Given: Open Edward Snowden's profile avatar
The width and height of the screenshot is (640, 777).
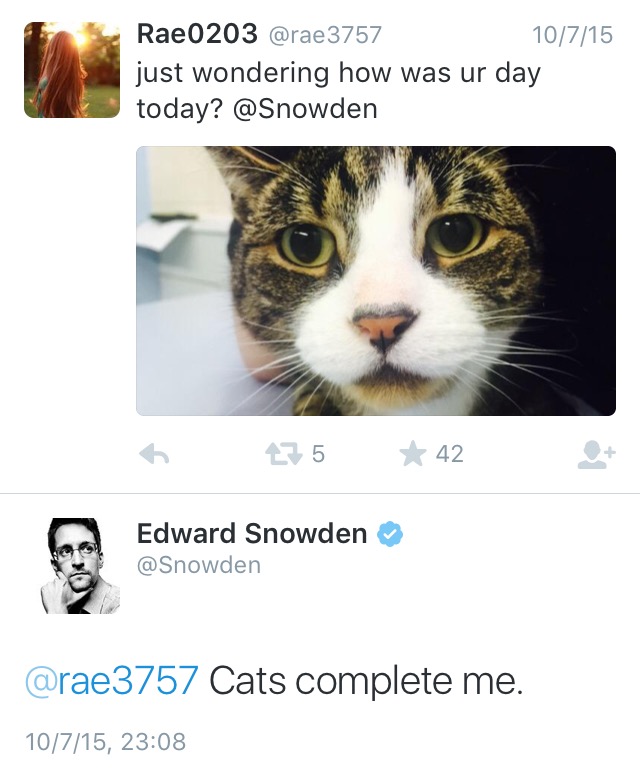Looking at the screenshot, I should pos(80,565).
